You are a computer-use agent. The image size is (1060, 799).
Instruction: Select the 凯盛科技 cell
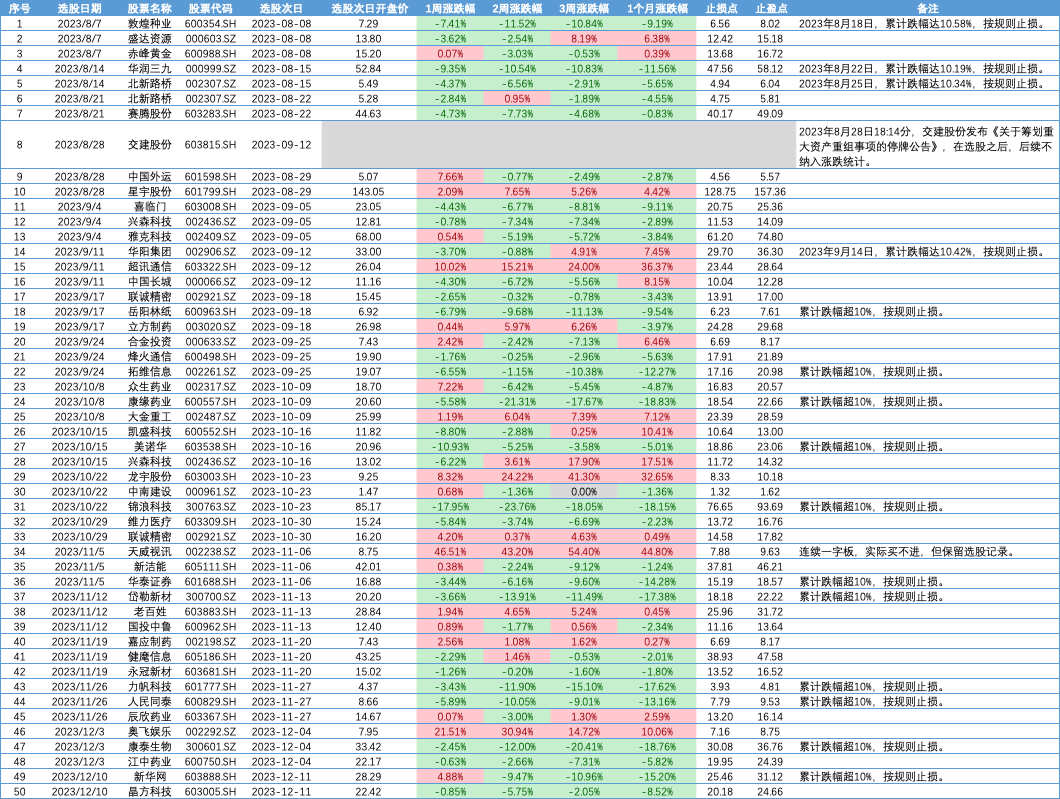coord(149,431)
